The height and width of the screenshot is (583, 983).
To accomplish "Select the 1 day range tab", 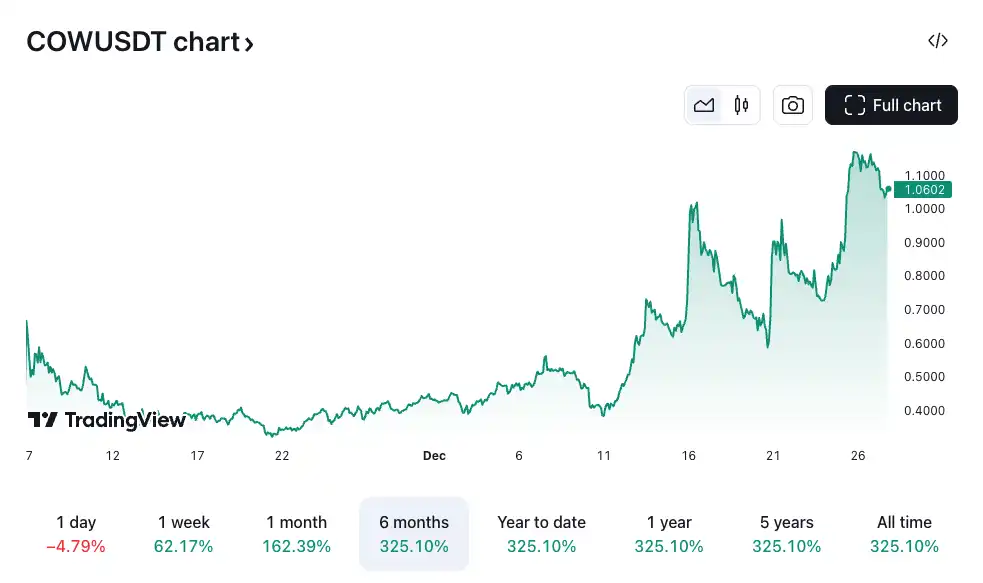I will [x=76, y=534].
